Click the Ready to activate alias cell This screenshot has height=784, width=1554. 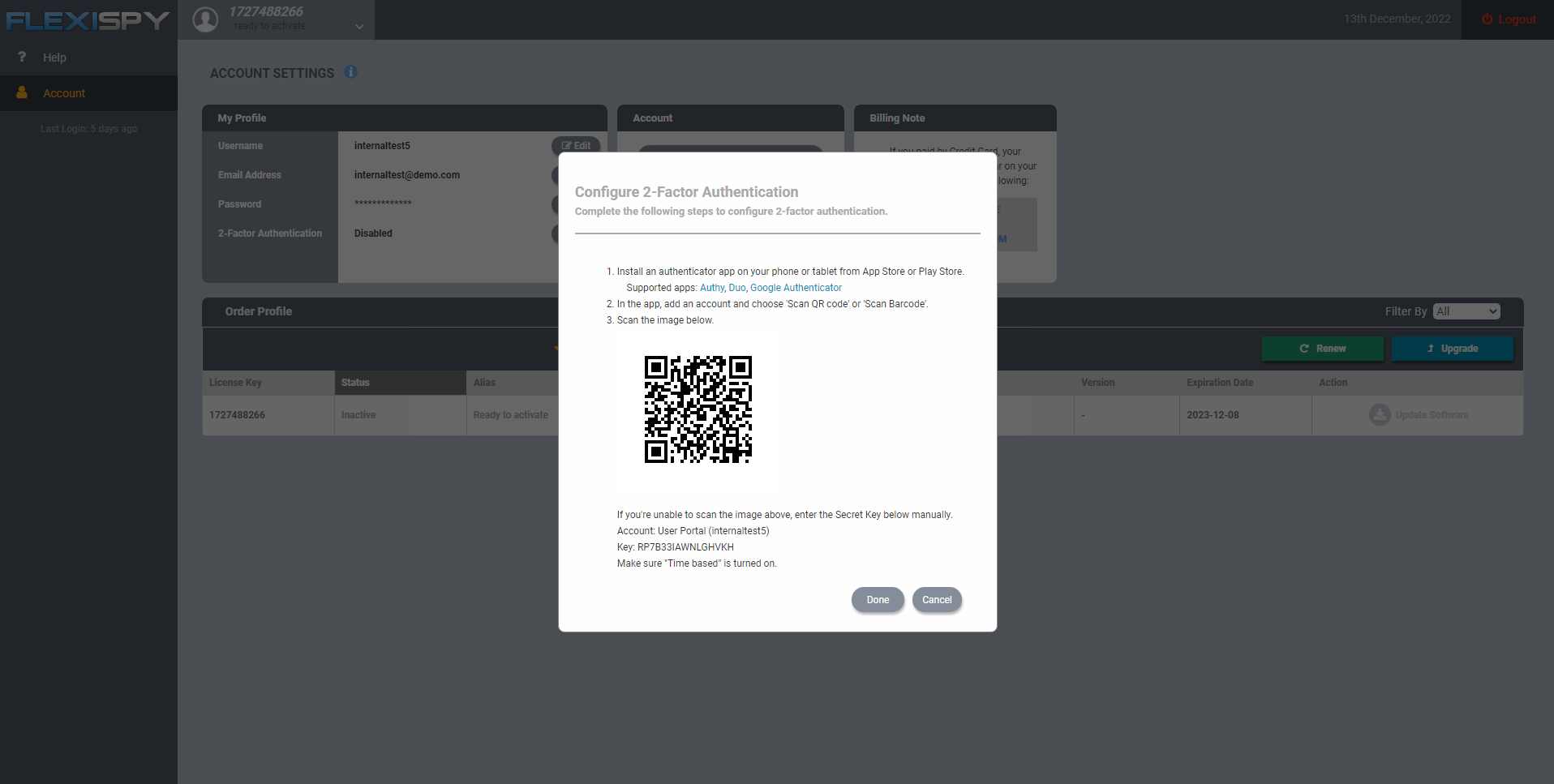point(513,415)
